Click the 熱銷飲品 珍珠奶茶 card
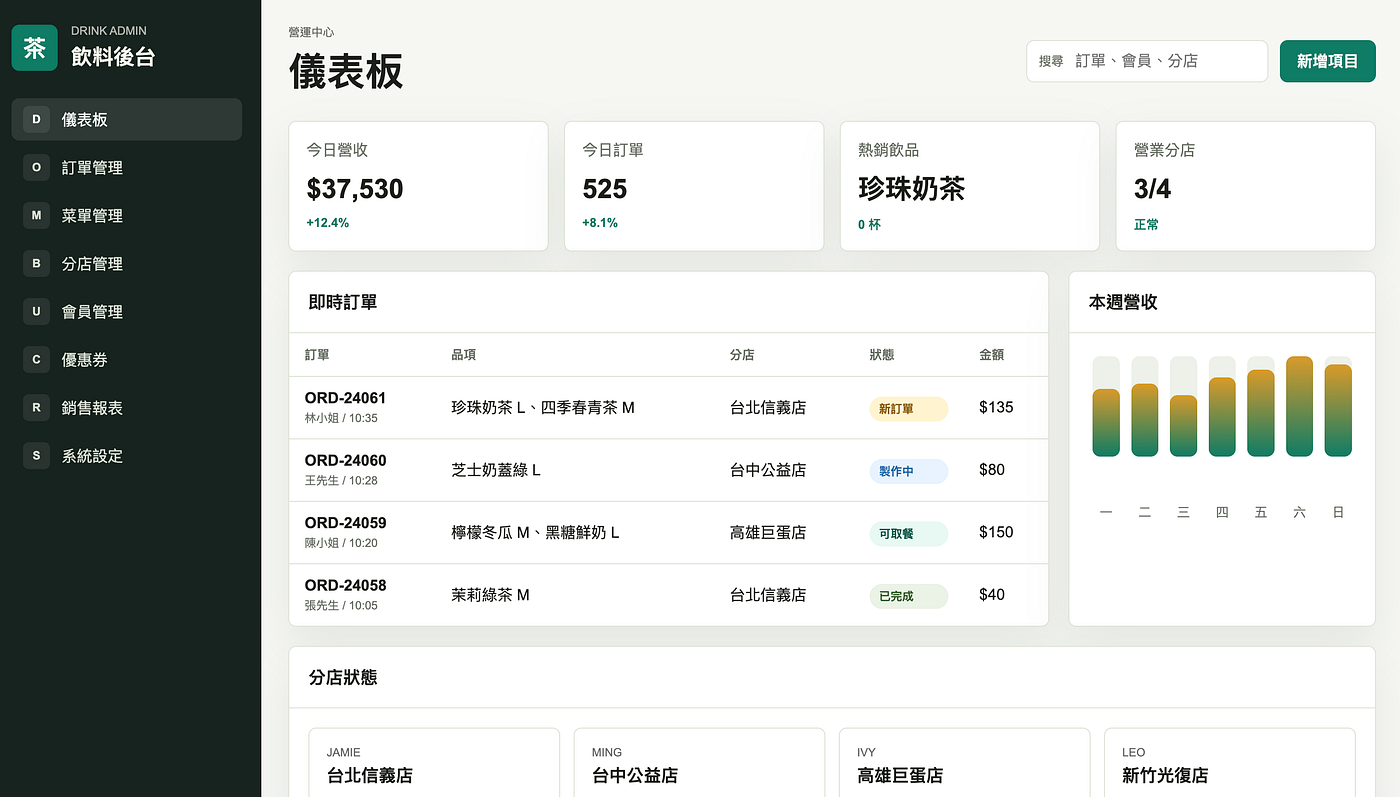This screenshot has height=797, width=1400. click(970, 186)
